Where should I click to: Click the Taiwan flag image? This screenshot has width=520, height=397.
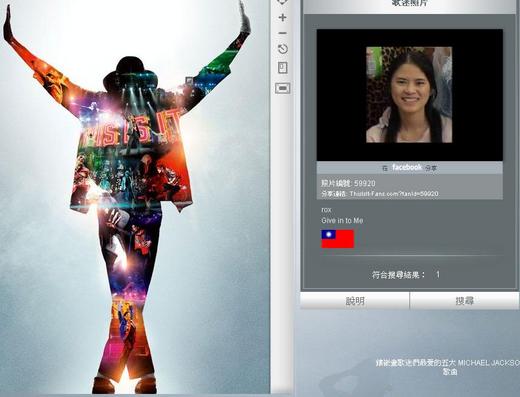tap(337, 239)
